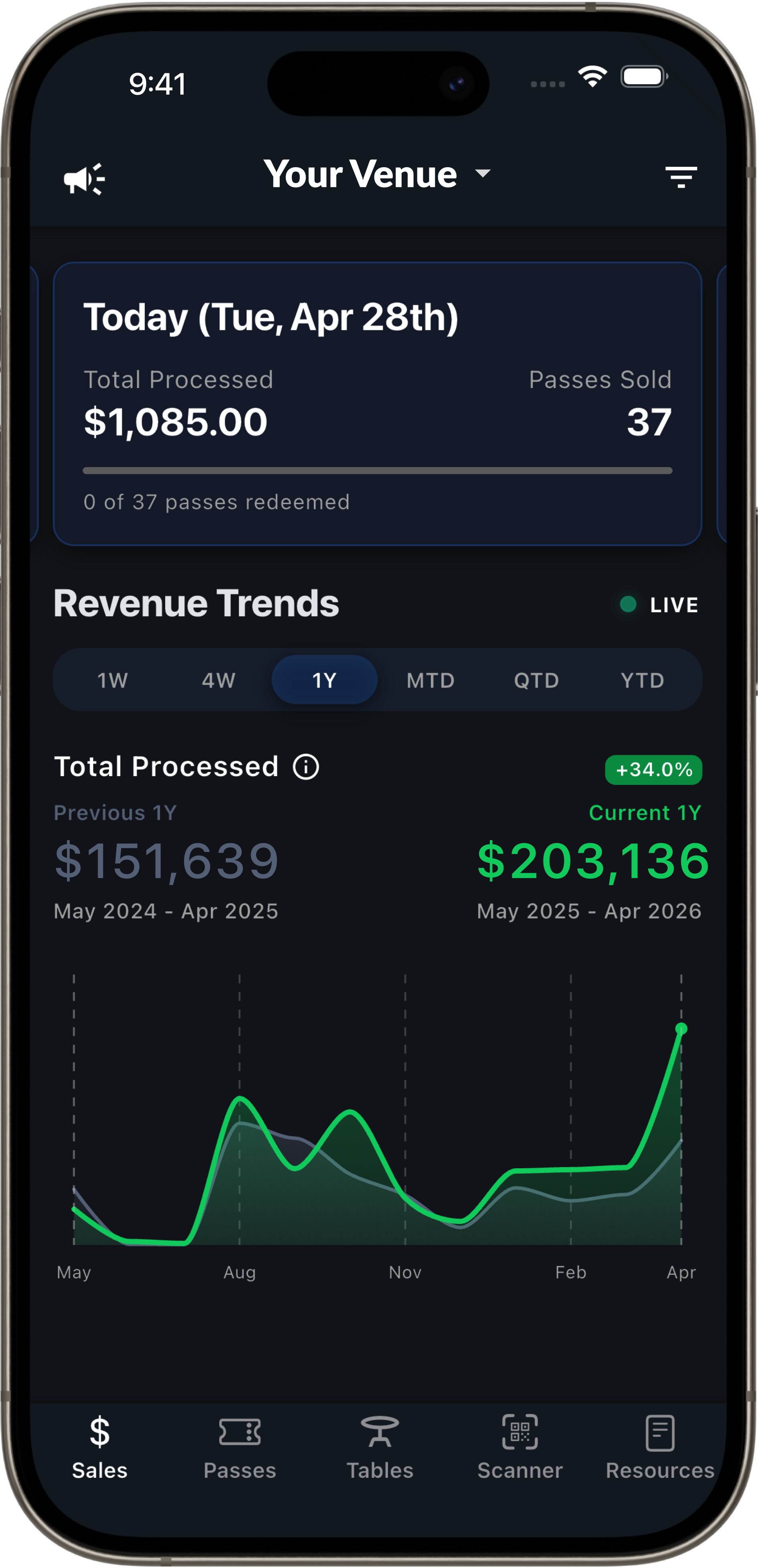Select the MTD time range
The width and height of the screenshot is (758, 1568).
click(431, 680)
